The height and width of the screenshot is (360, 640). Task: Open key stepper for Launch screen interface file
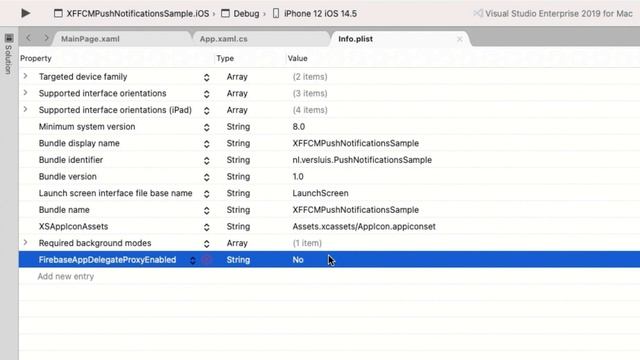pyautogui.click(x=207, y=194)
